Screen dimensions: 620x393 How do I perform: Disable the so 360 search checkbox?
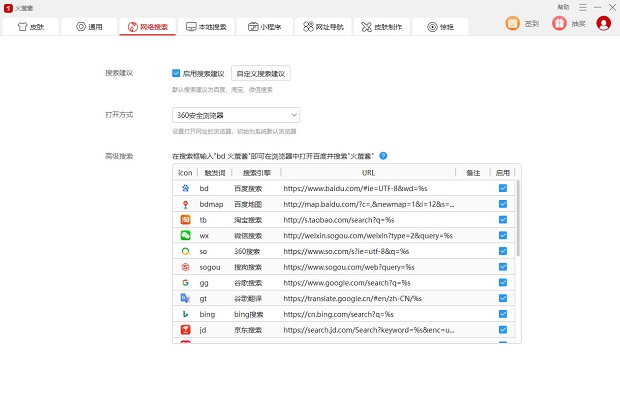pos(503,251)
